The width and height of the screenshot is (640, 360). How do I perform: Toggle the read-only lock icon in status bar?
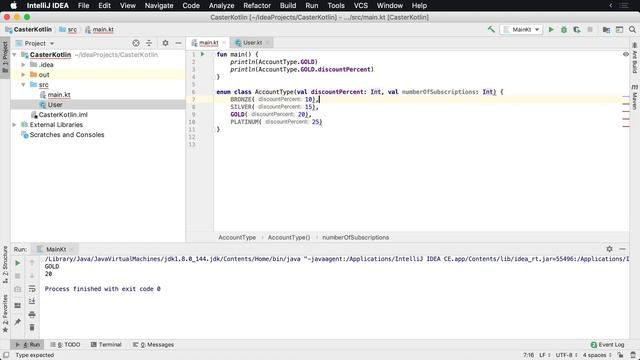620,355
